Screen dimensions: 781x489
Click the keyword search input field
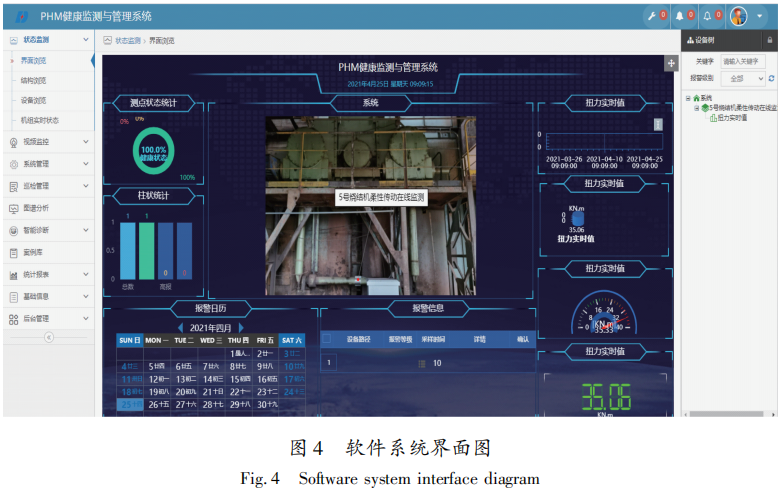pyautogui.click(x=745, y=61)
